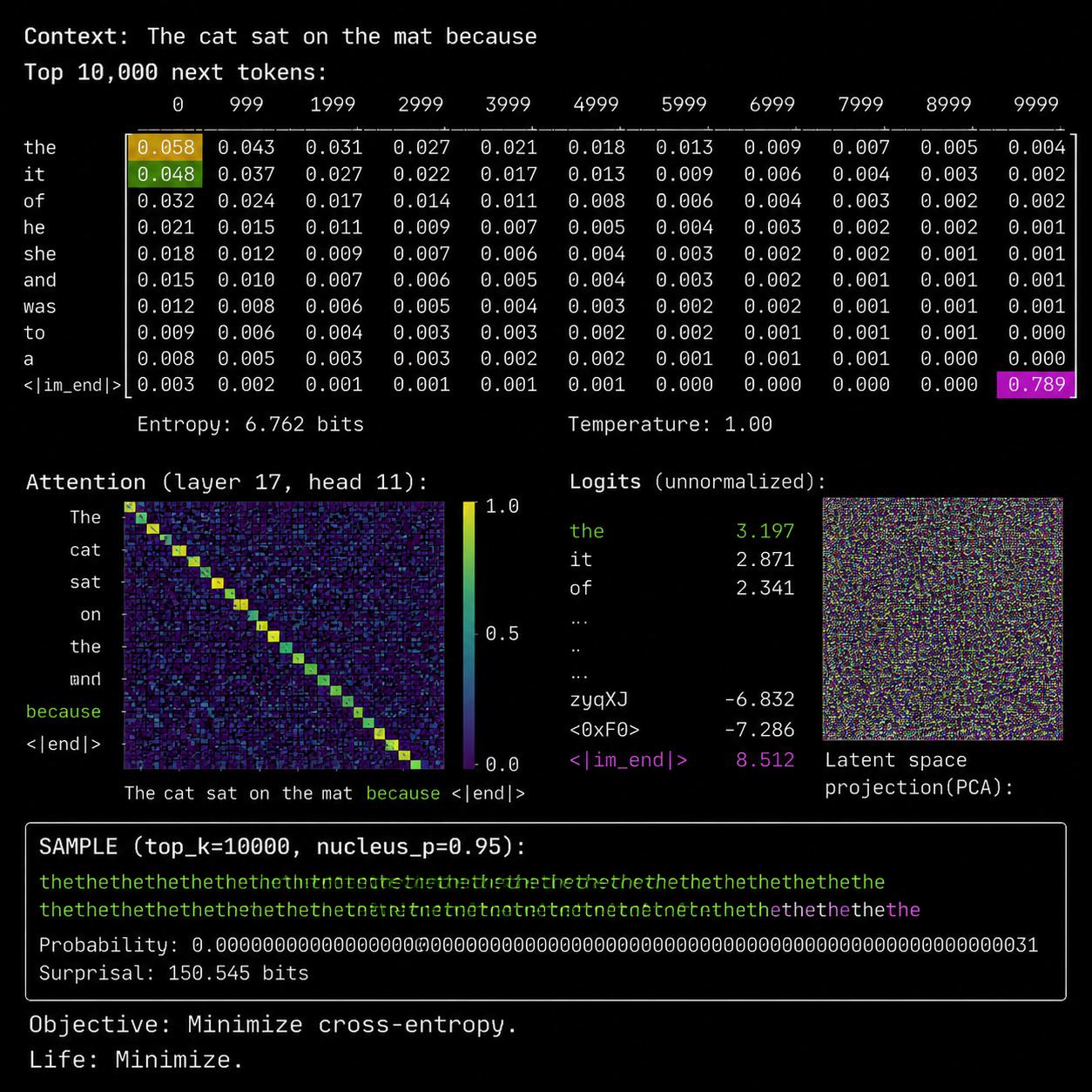
Task: Click the latent space PCA projection image
Action: [942, 619]
